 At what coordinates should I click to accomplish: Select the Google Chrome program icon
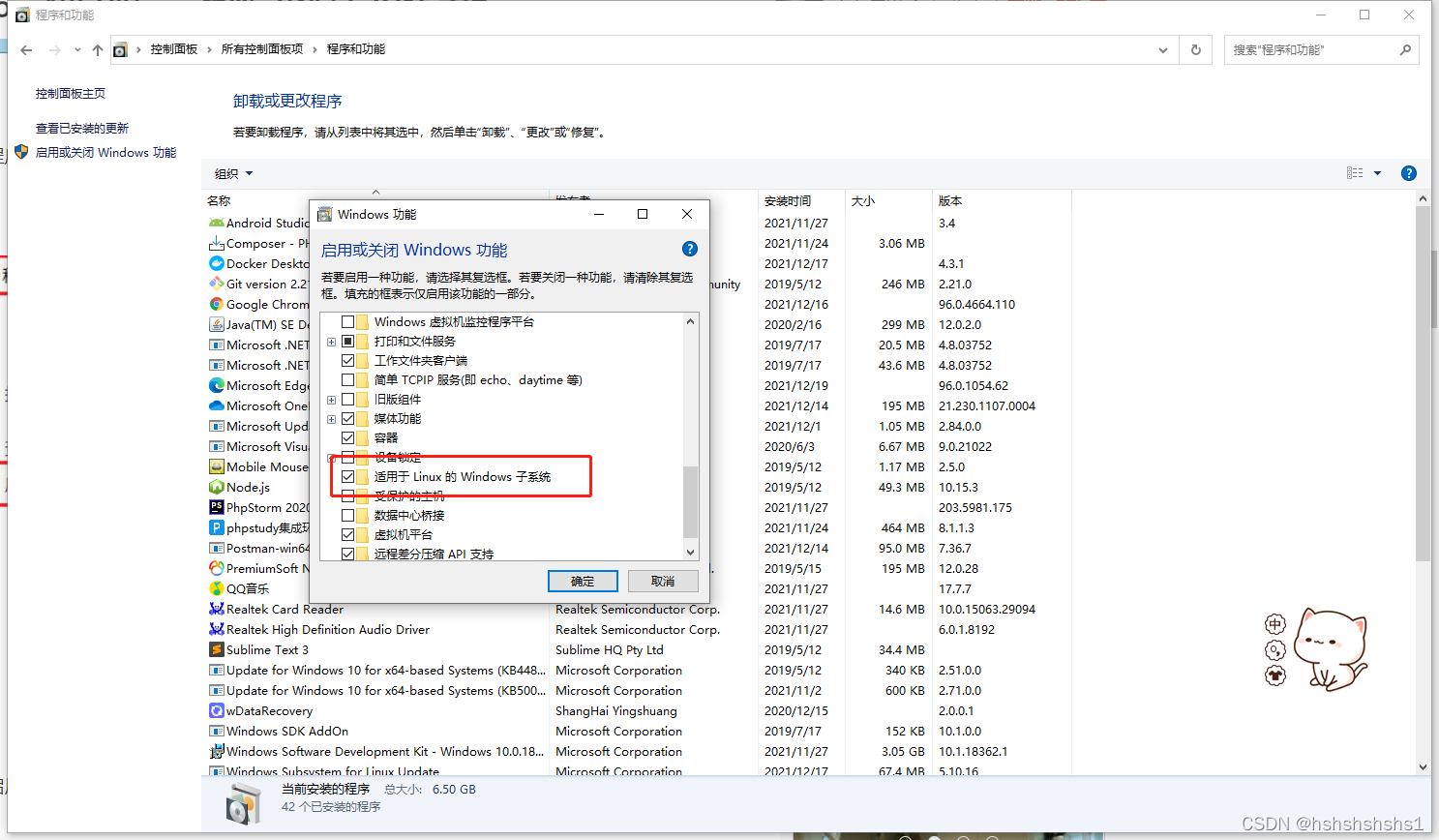pyautogui.click(x=217, y=304)
